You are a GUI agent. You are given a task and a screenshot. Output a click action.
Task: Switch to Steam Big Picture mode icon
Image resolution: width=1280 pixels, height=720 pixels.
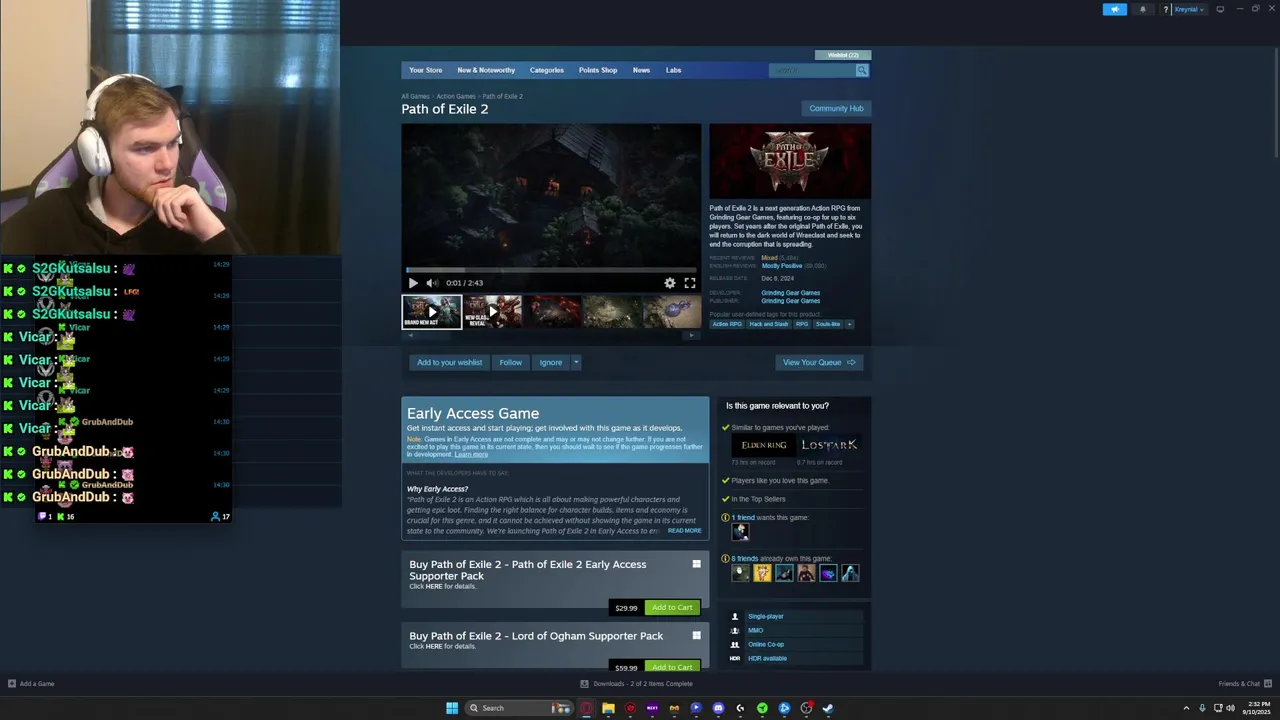click(1220, 9)
